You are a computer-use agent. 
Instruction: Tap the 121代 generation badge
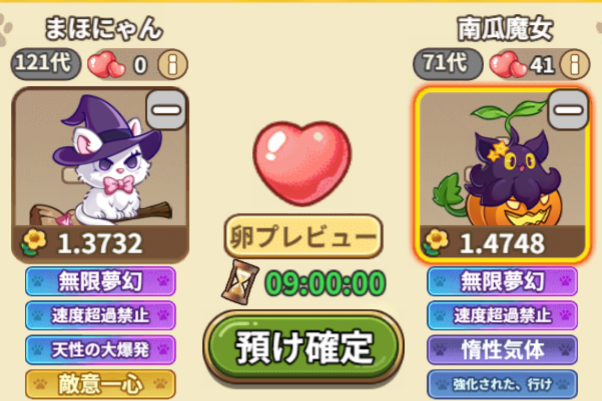pos(46,64)
